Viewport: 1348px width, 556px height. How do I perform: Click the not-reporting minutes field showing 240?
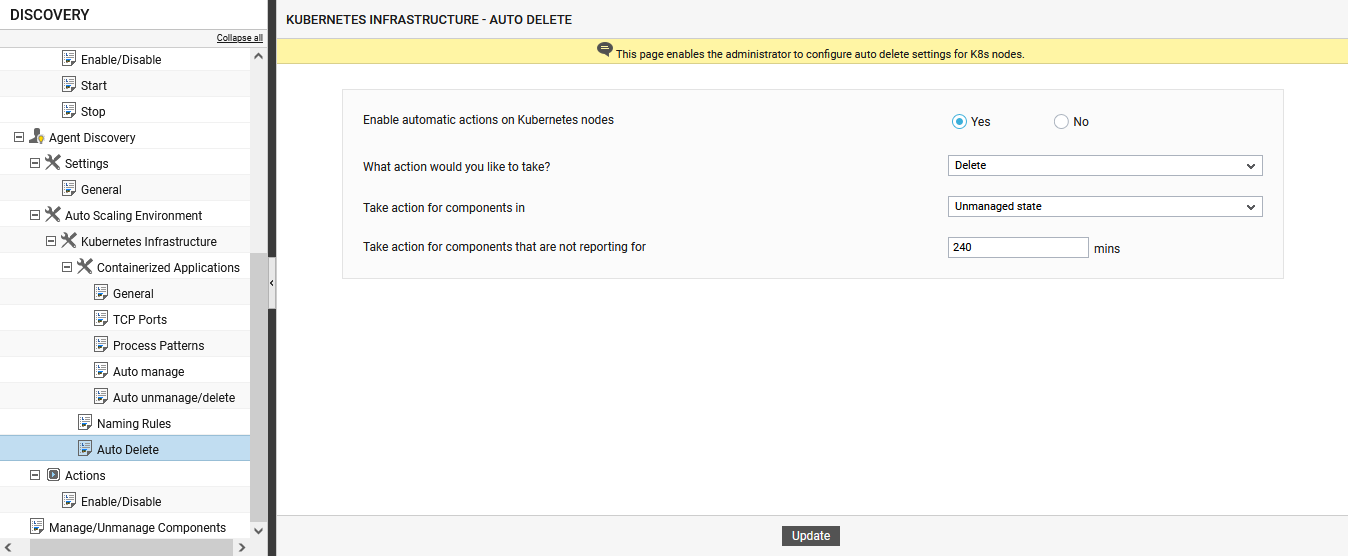(x=1018, y=248)
